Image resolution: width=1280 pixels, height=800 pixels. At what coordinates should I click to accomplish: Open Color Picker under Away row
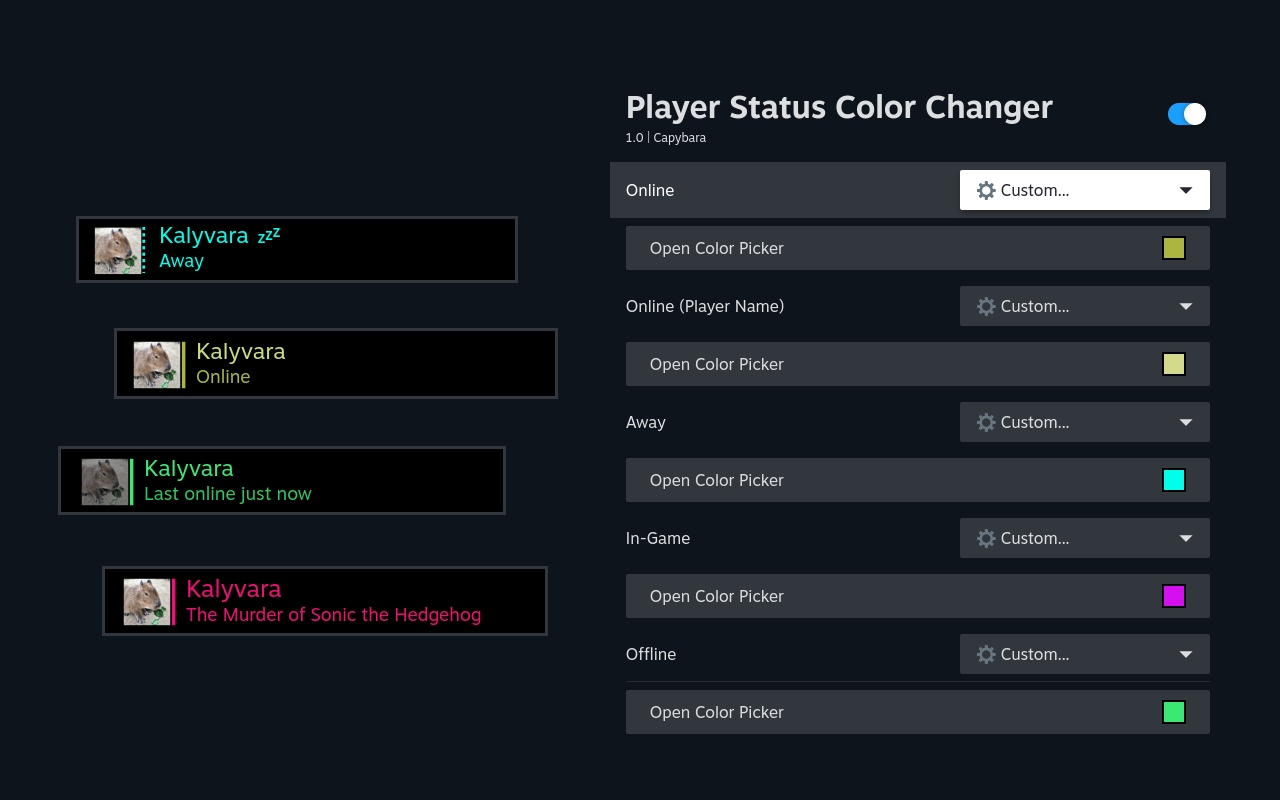tap(918, 480)
